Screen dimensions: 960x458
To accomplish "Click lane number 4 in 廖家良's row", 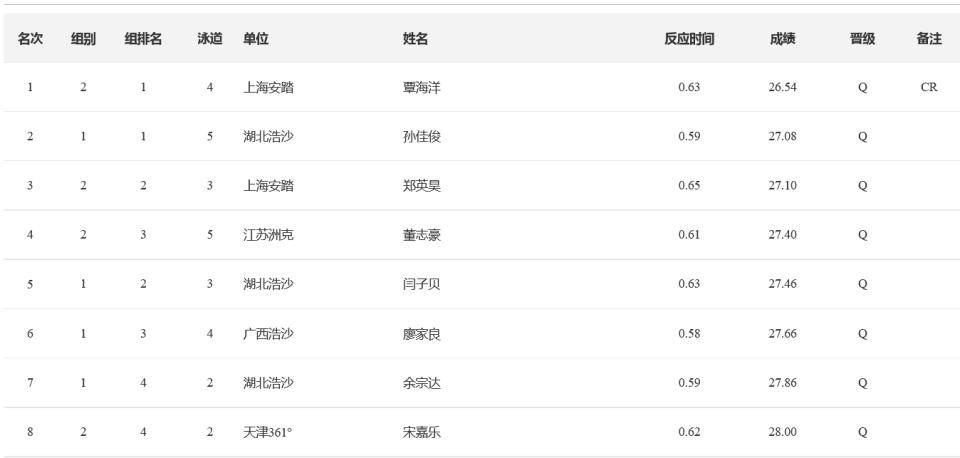I will (210, 334).
